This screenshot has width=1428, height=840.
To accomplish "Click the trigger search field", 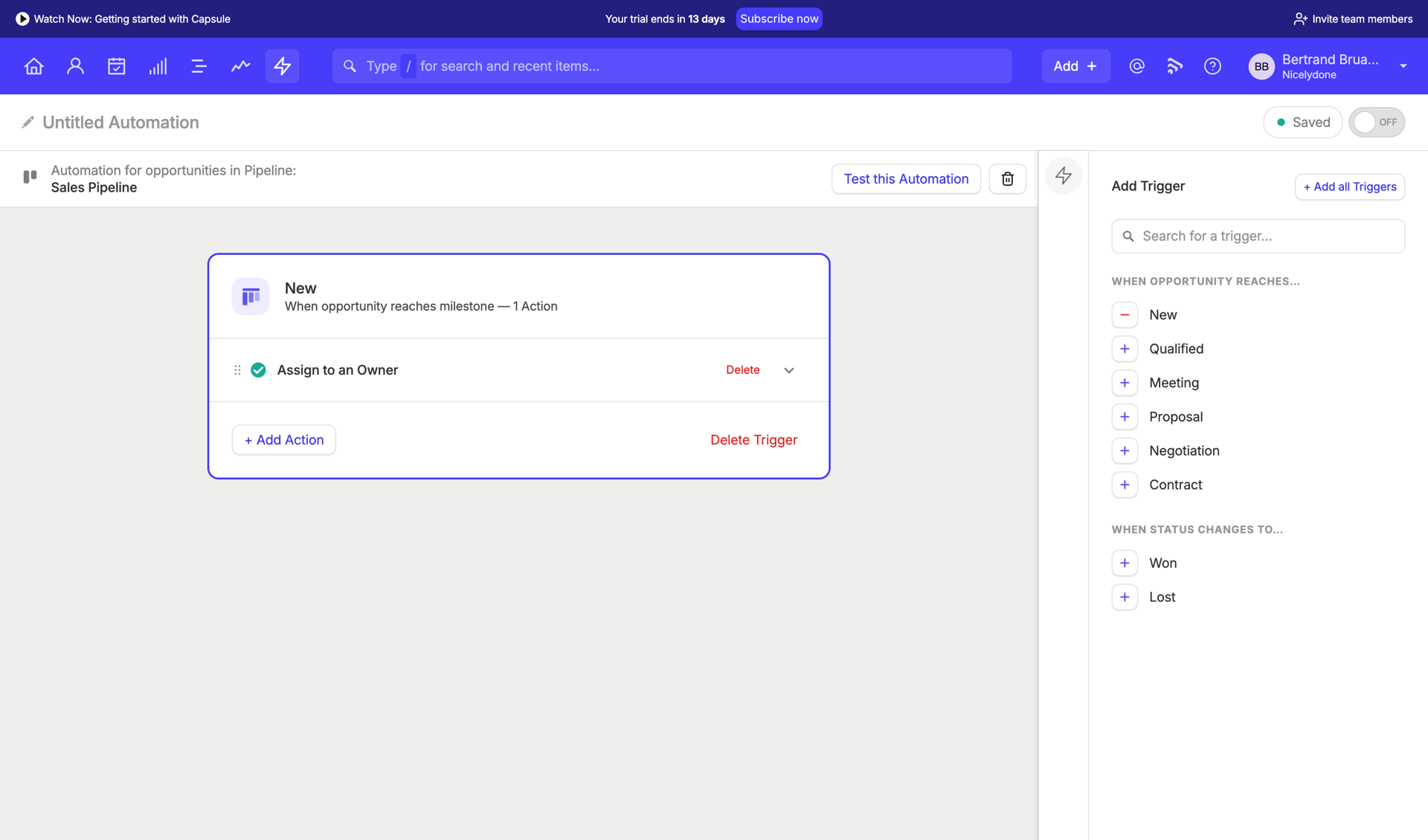I will (x=1258, y=236).
